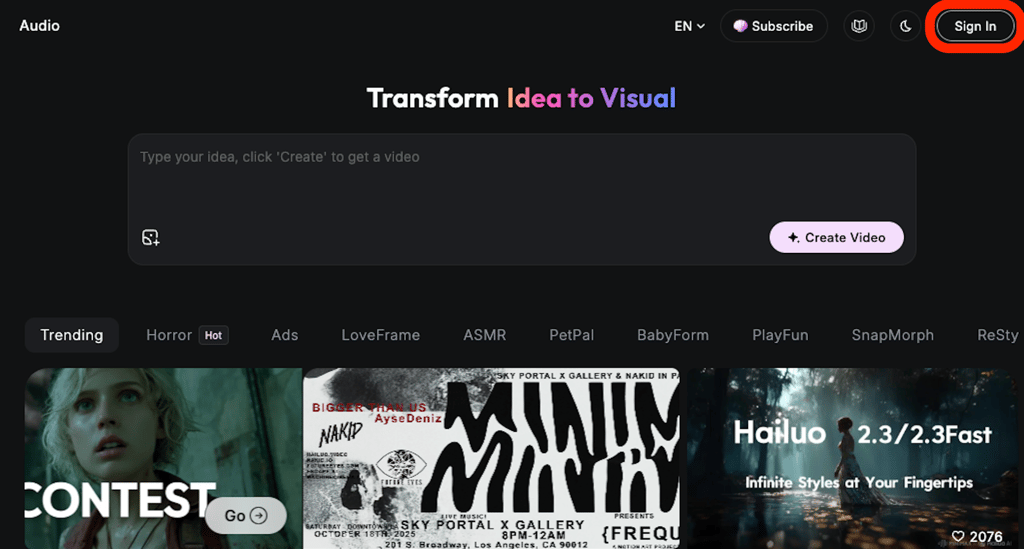Like the Hailuo video heart icon
Viewport: 1024px width, 549px height.
957,536
